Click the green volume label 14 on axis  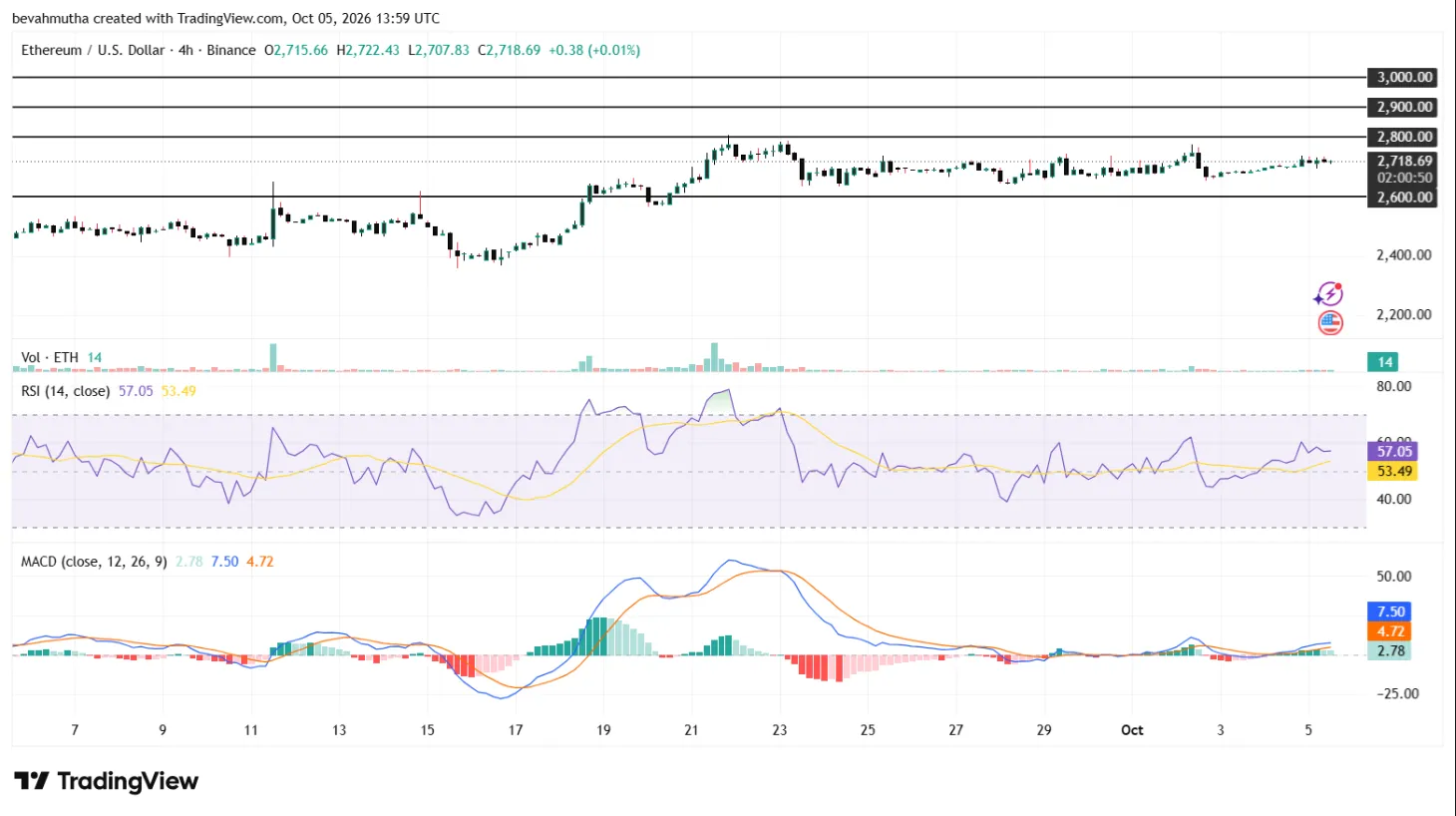point(1384,362)
